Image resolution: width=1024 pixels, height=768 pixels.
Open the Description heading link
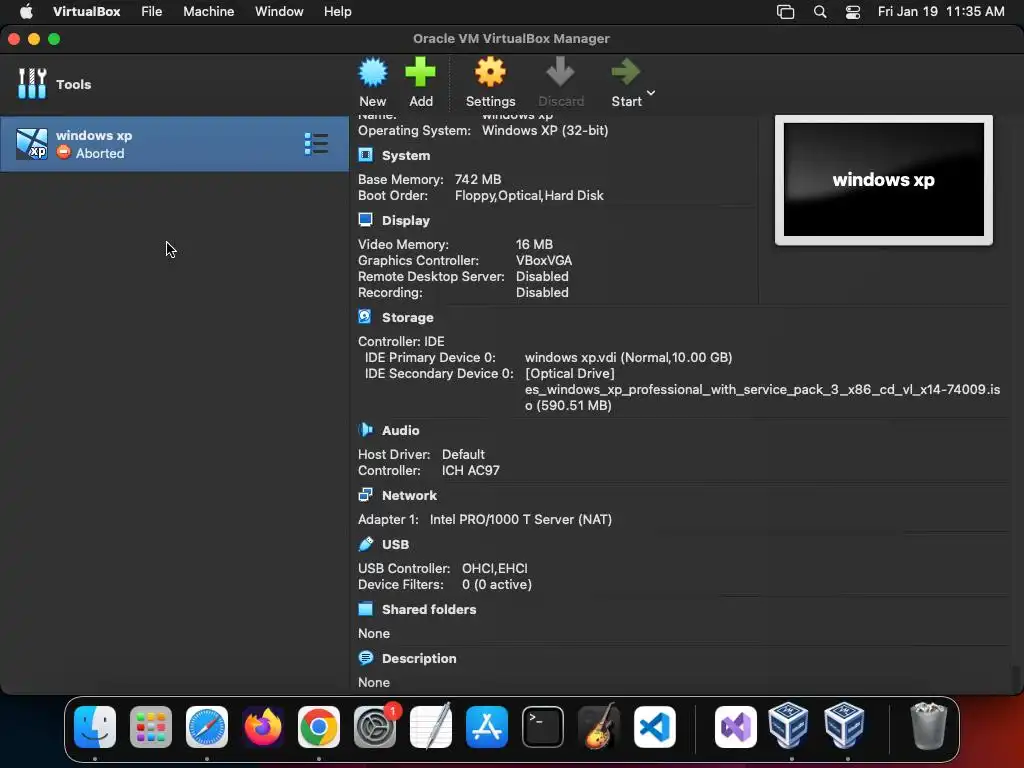coord(419,658)
